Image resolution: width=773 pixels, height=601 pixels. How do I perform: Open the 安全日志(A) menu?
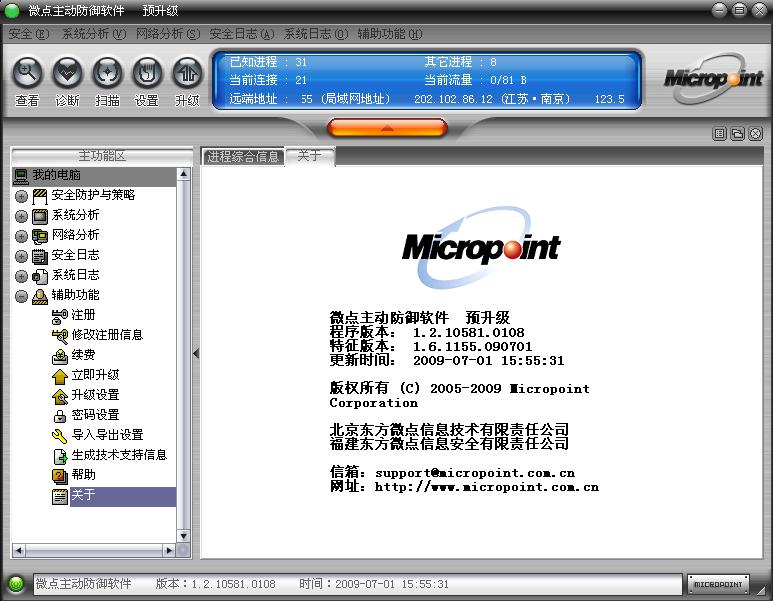242,34
